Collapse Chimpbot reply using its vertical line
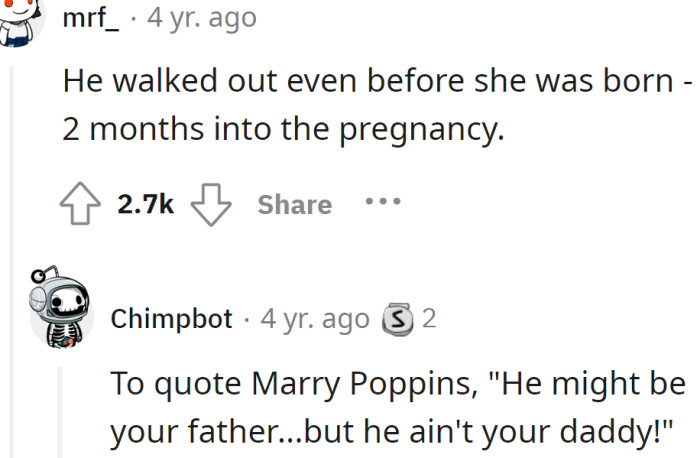 click(61, 410)
